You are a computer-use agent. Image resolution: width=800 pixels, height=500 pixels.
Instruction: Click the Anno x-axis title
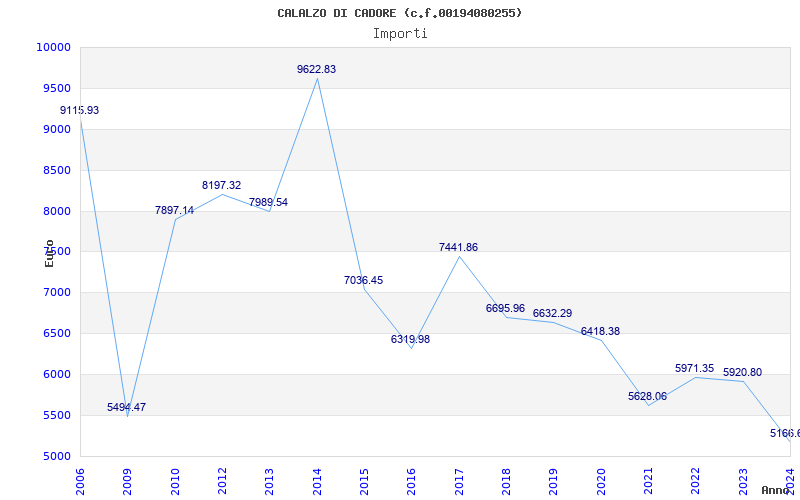[x=775, y=490]
